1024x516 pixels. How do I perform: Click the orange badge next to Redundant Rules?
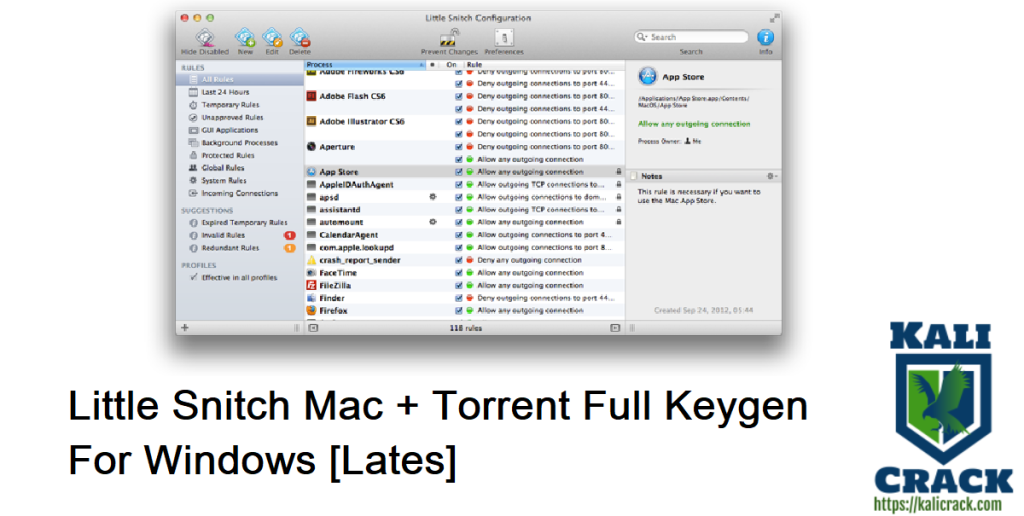point(289,248)
